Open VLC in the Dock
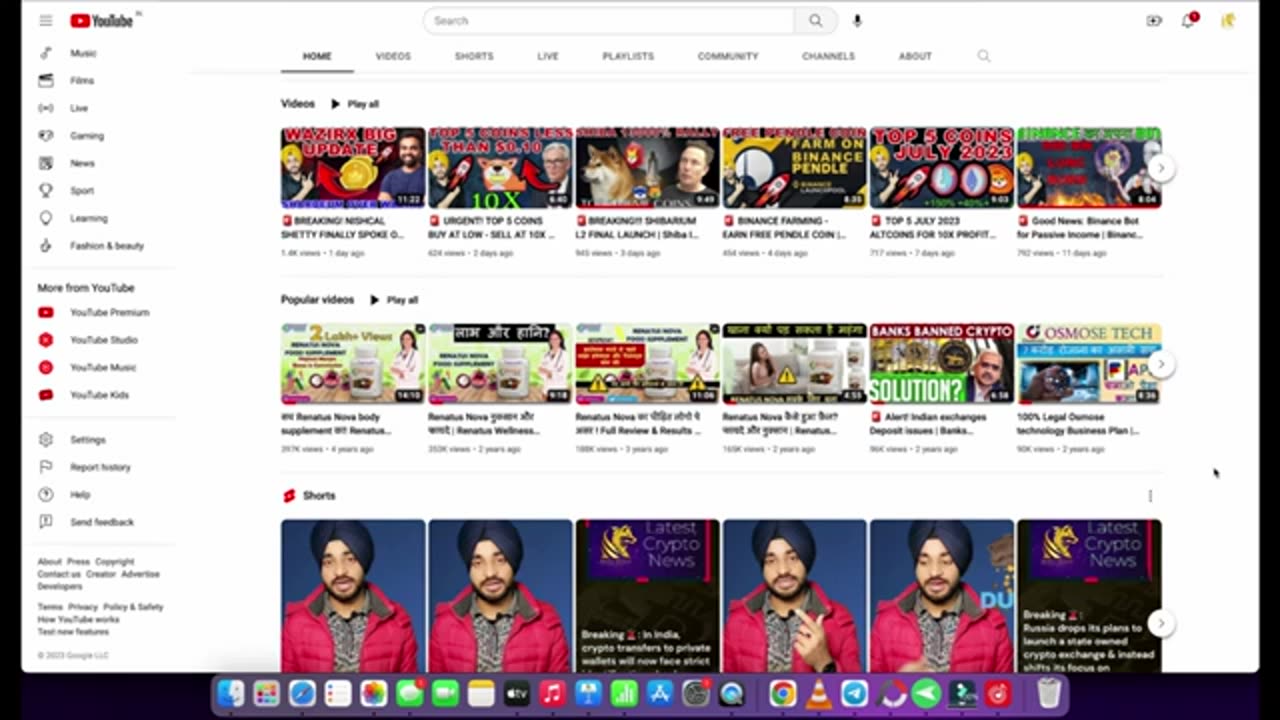The height and width of the screenshot is (720, 1280). [819, 694]
